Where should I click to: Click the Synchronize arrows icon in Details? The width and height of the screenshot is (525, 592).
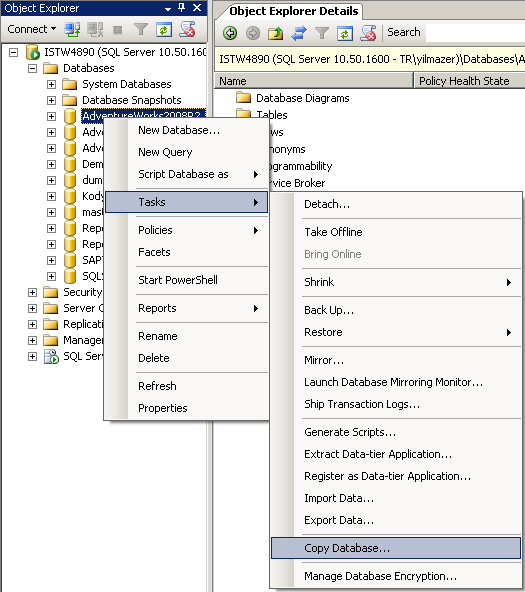click(x=299, y=33)
